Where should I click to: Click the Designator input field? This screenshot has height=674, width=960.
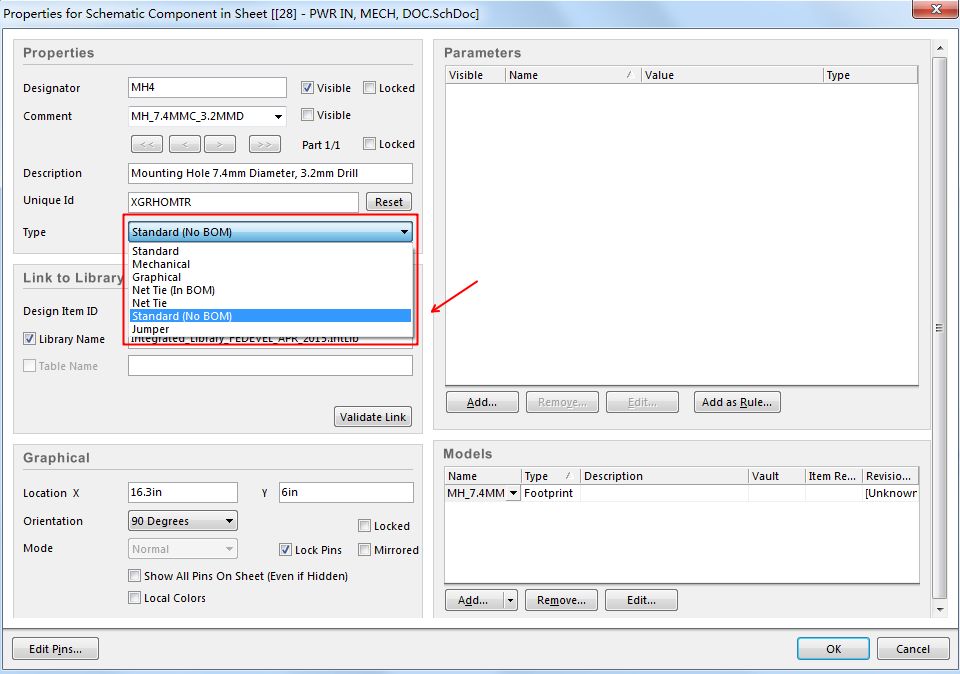click(208, 88)
